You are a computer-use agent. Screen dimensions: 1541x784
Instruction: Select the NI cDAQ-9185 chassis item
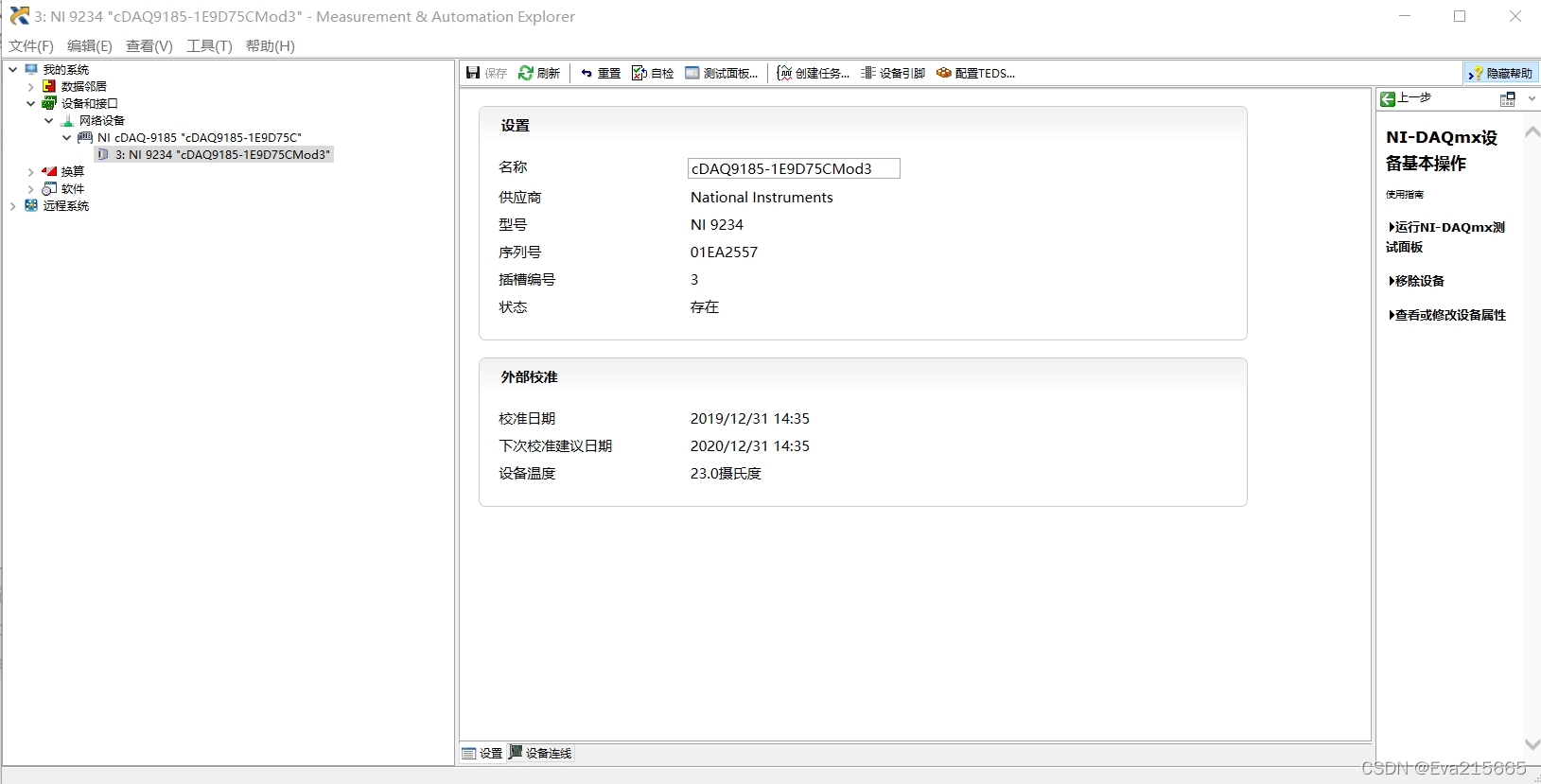point(199,137)
